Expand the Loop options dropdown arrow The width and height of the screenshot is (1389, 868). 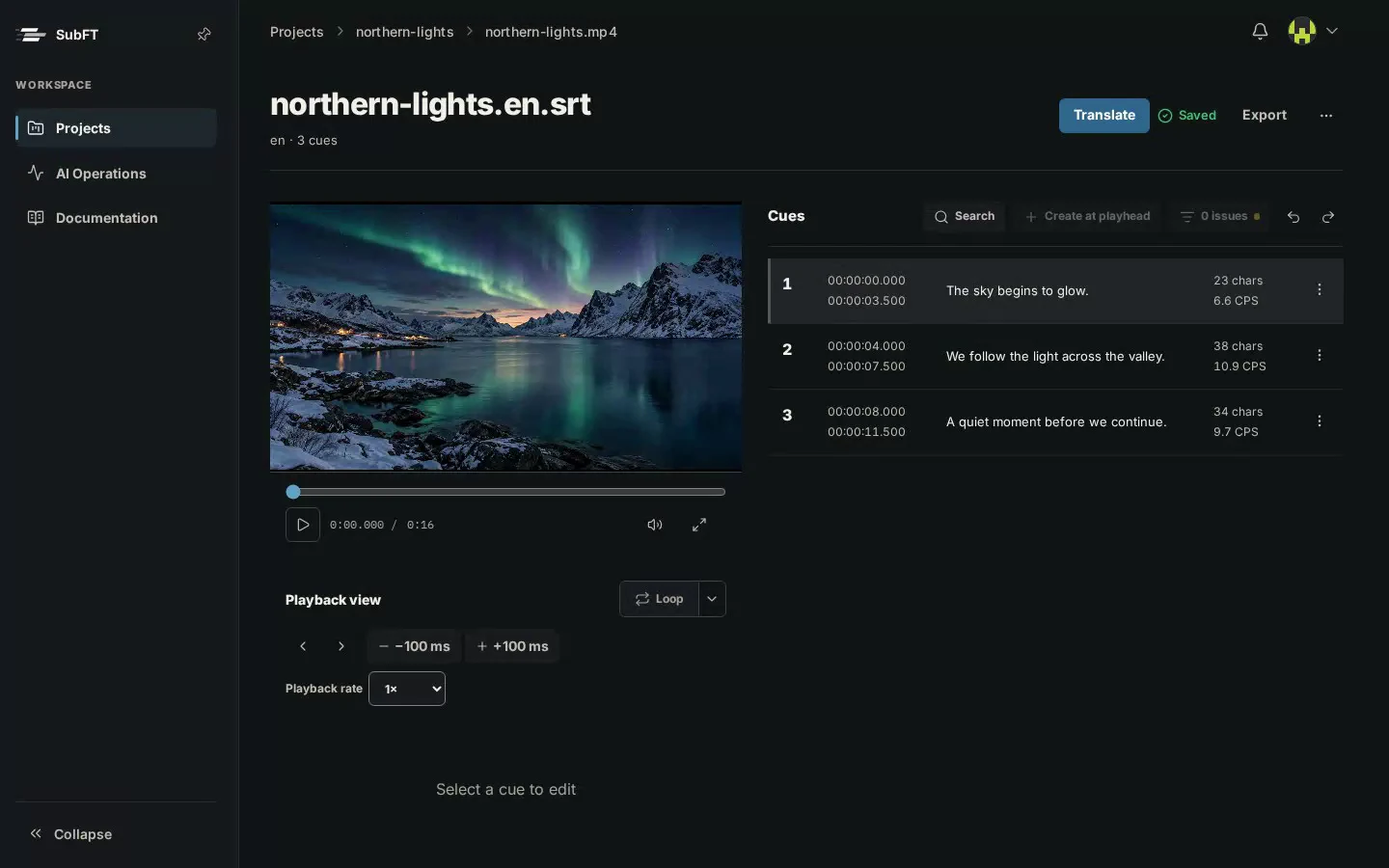(x=712, y=599)
